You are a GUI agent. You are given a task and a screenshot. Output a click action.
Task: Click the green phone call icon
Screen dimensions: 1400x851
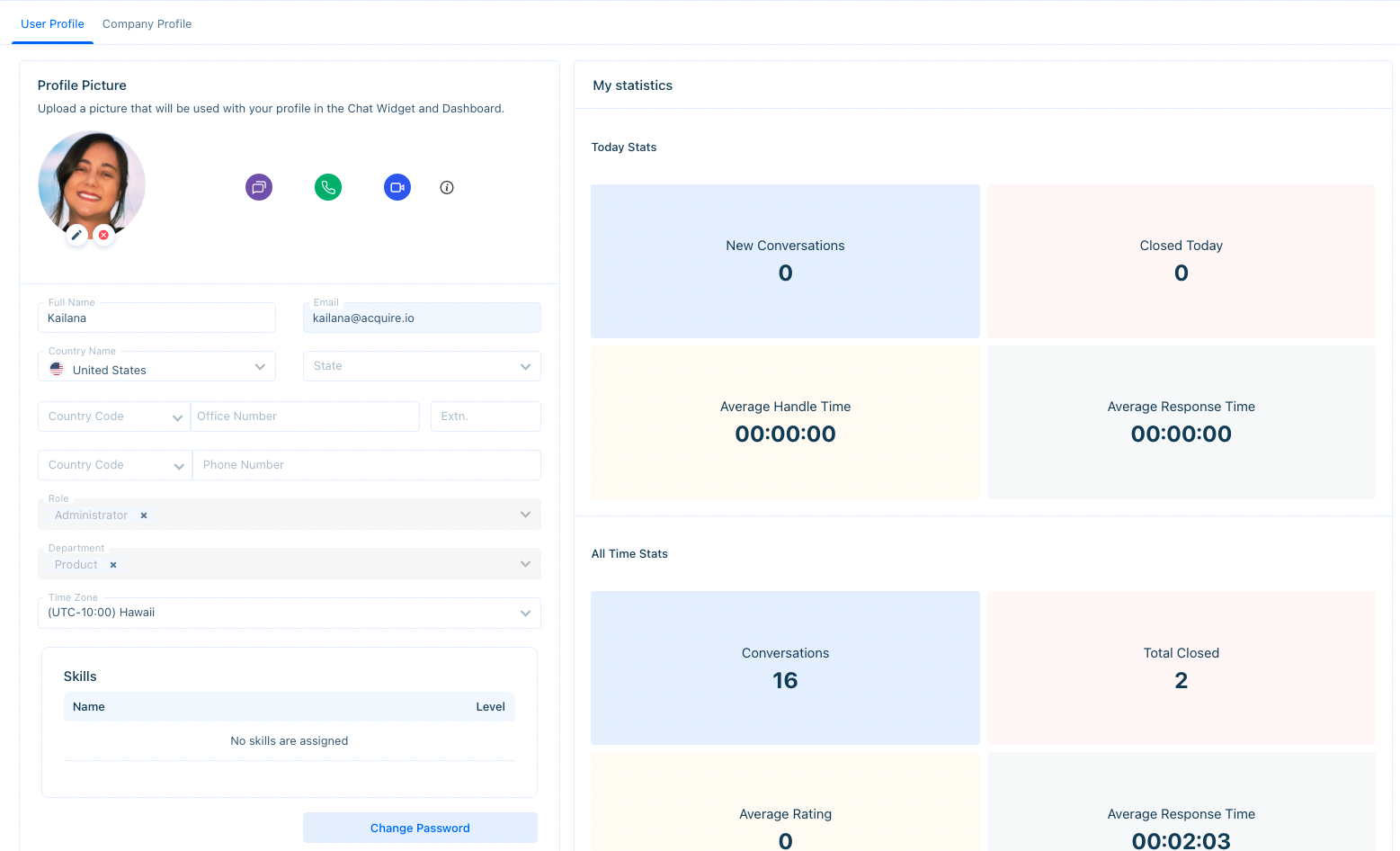[328, 187]
